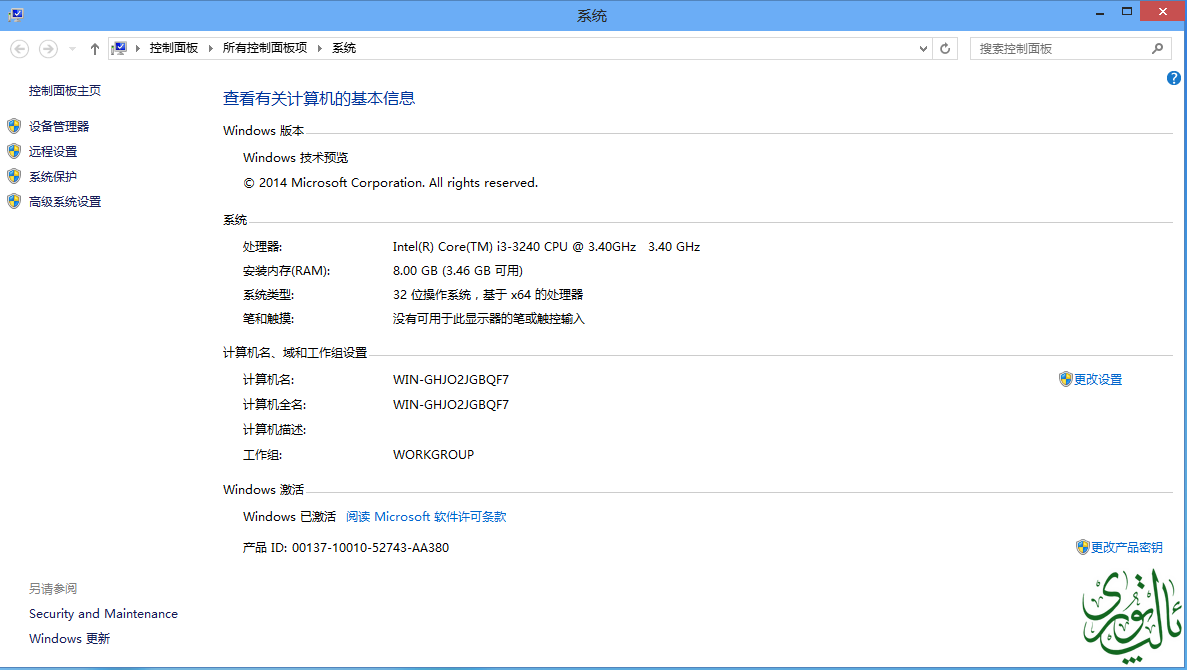
Task: Open 远程设置 link
Action: pyautogui.click(x=53, y=151)
